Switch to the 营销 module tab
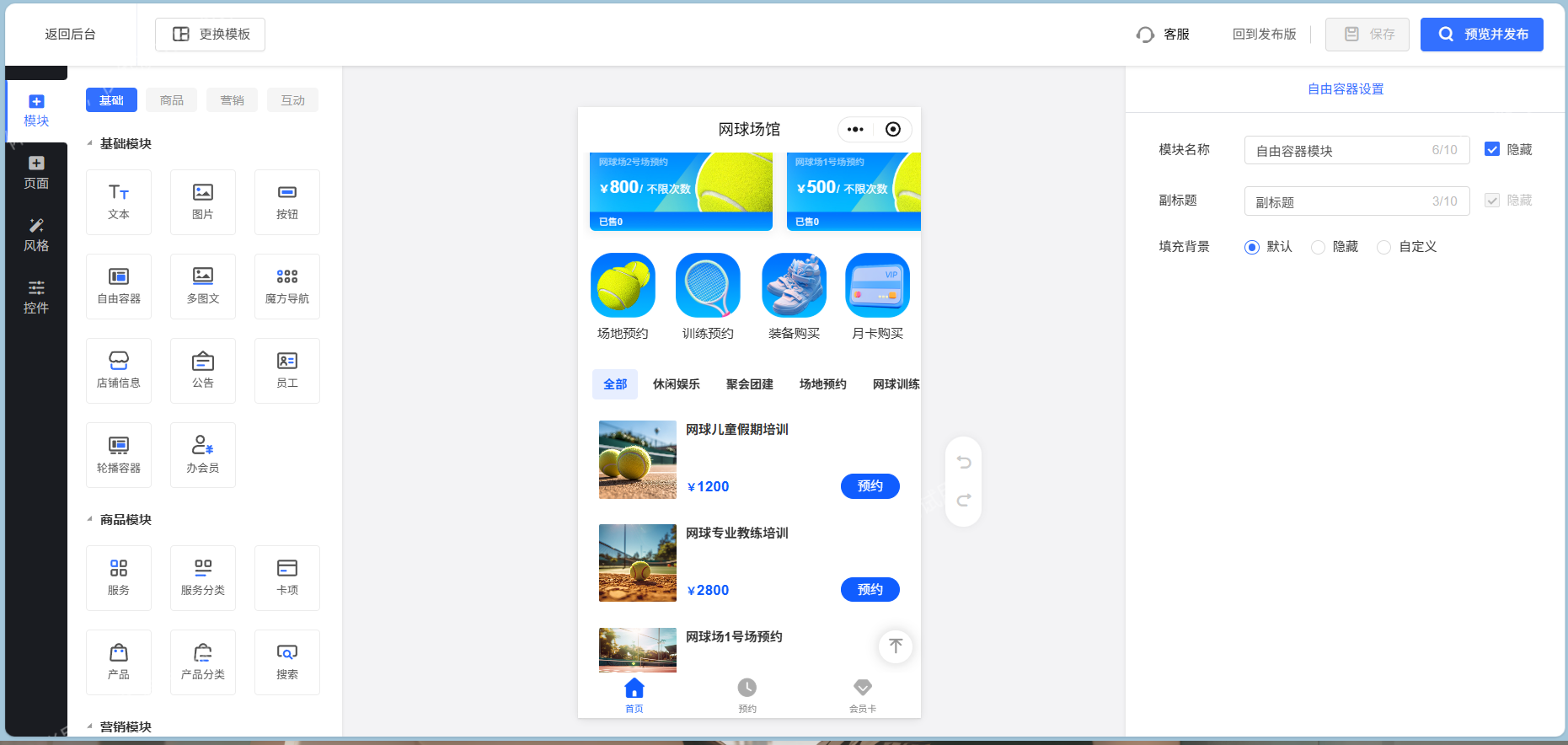This screenshot has height=745, width=1568. pyautogui.click(x=233, y=100)
